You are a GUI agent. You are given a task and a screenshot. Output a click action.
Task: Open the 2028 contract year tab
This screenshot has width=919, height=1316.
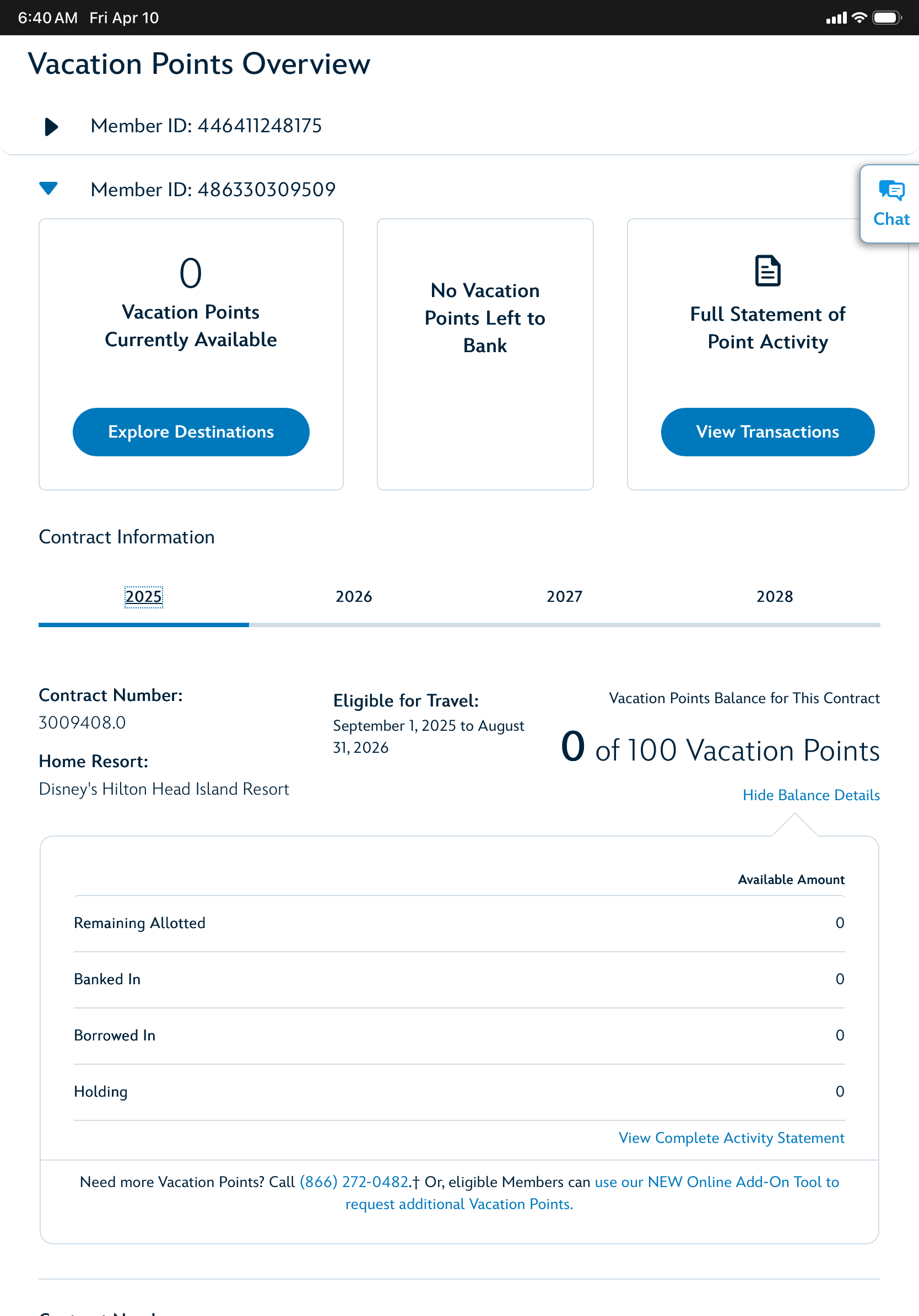point(775,597)
